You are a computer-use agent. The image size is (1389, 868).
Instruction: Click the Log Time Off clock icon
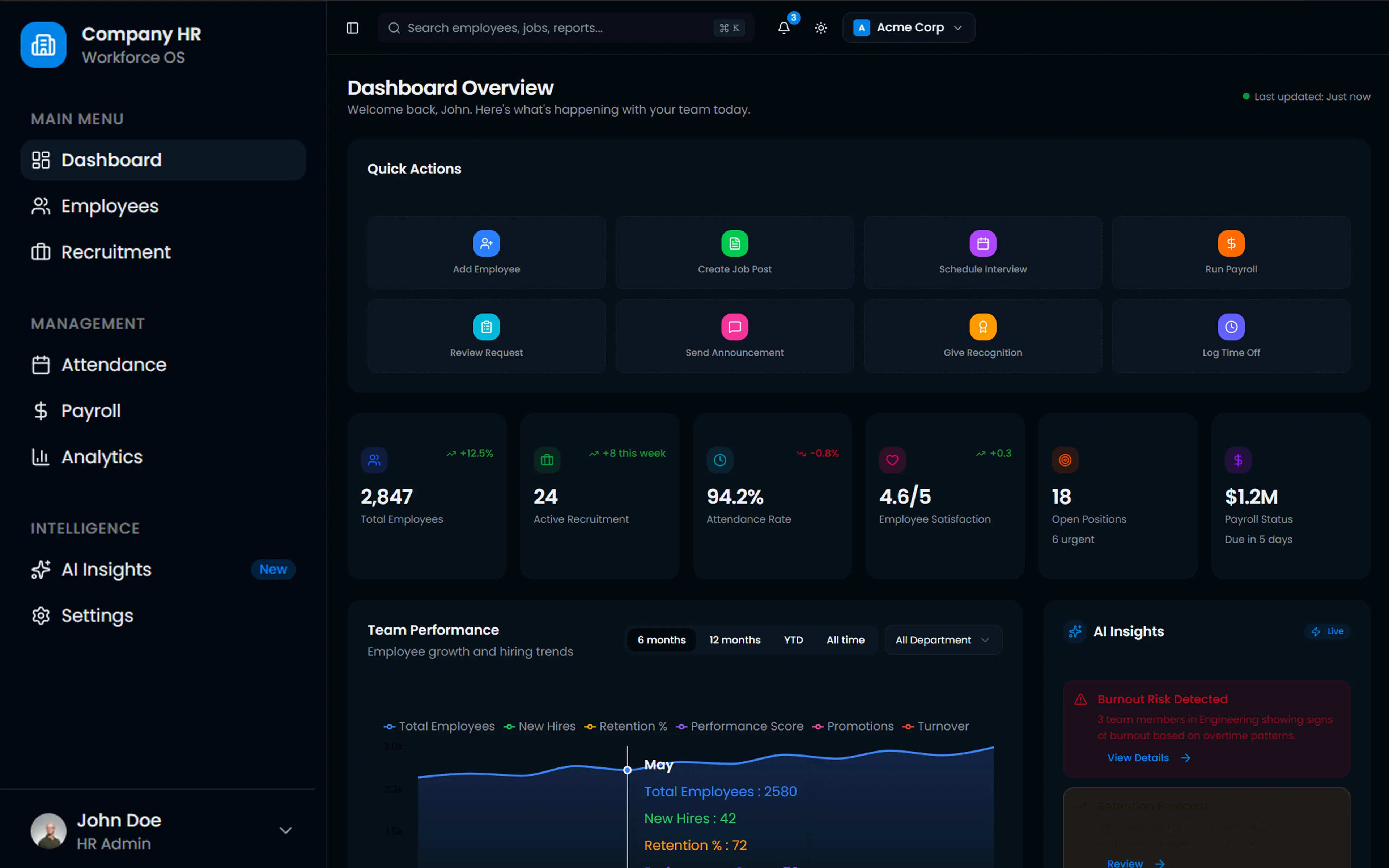pyautogui.click(x=1231, y=327)
